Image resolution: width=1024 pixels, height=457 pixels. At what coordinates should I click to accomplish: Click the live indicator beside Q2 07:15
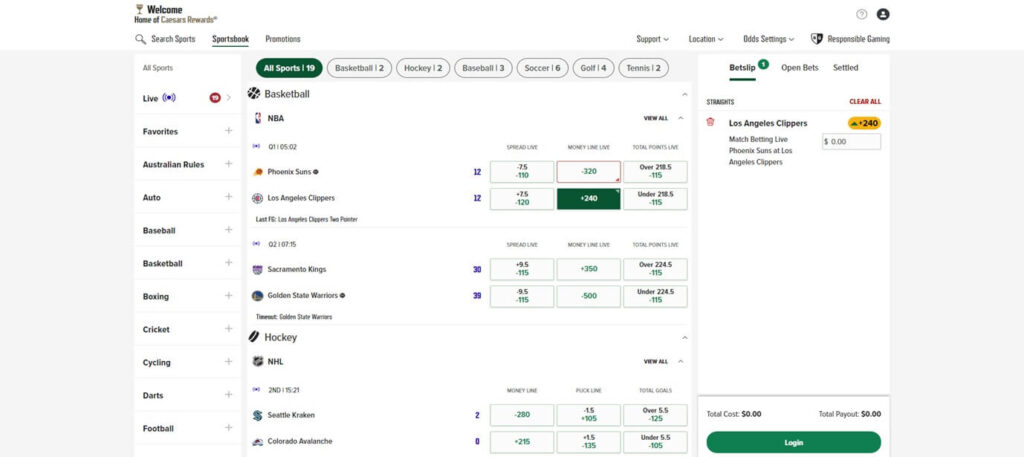pos(256,244)
